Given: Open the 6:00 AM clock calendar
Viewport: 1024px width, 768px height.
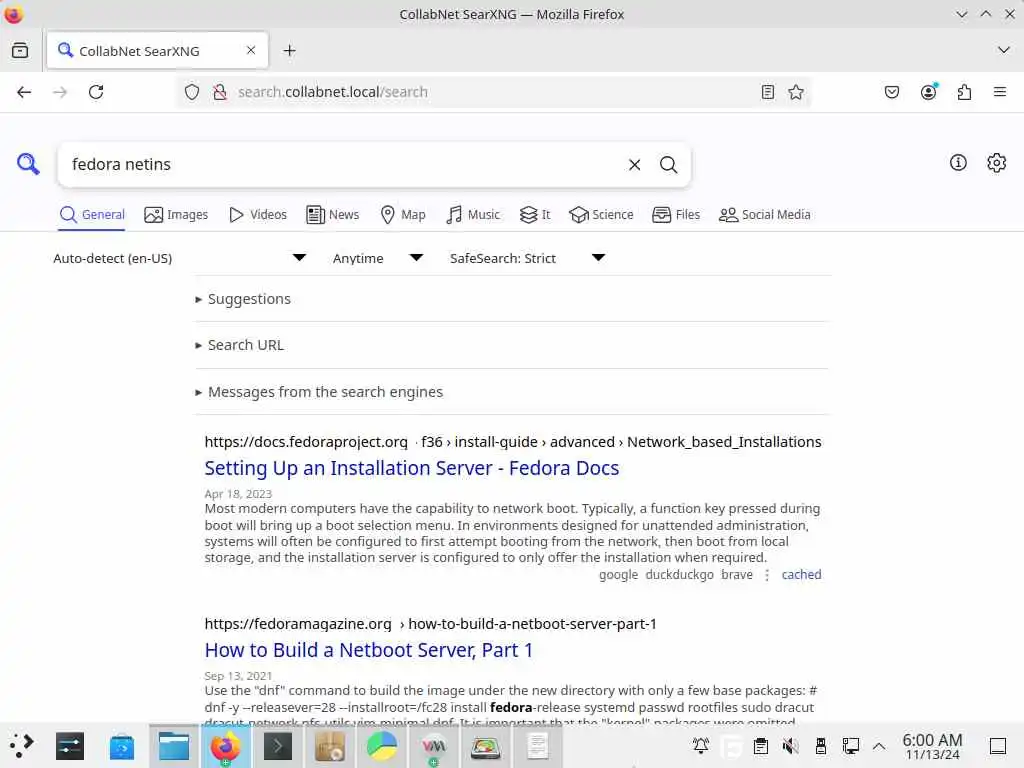Looking at the screenshot, I should [933, 746].
